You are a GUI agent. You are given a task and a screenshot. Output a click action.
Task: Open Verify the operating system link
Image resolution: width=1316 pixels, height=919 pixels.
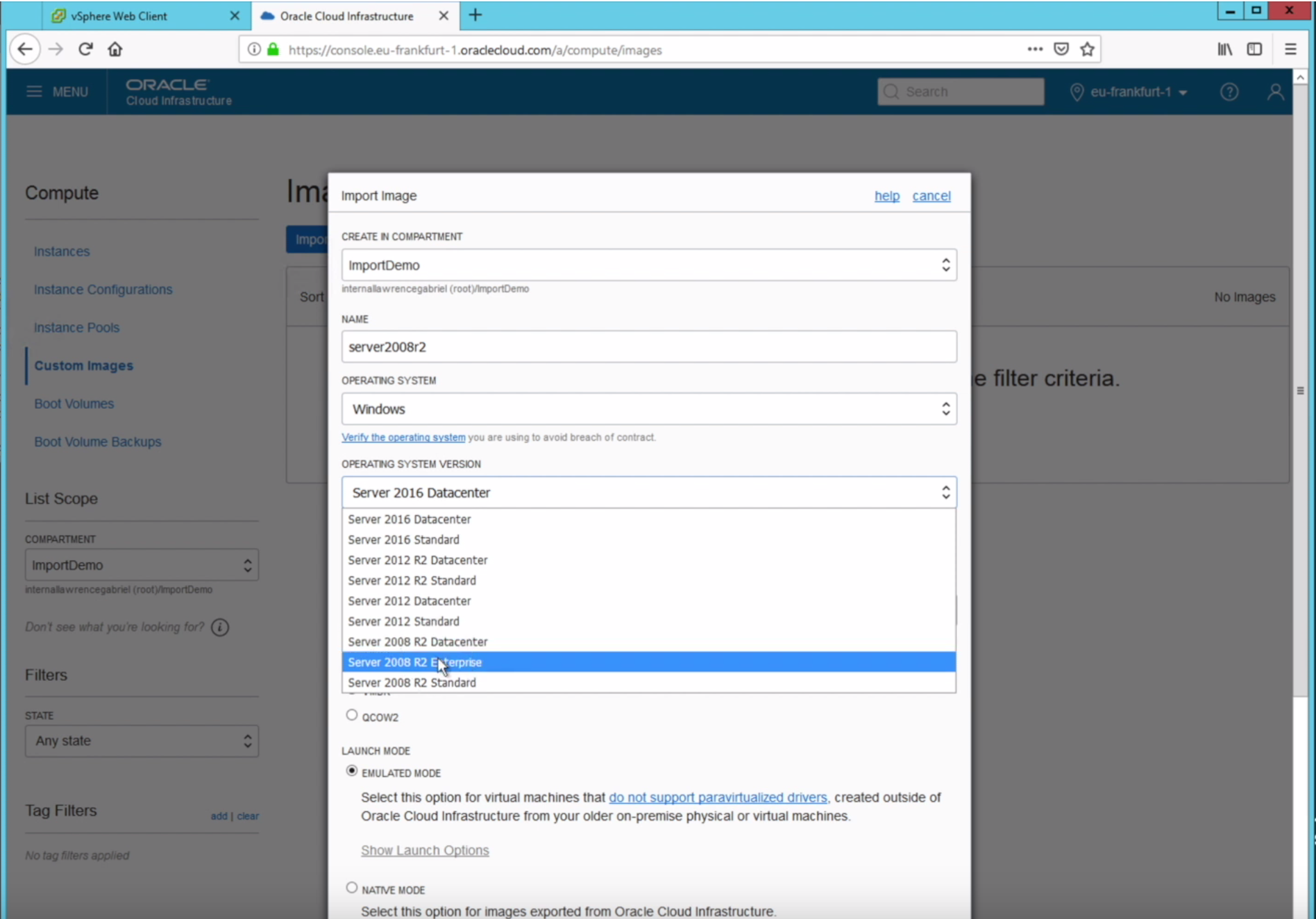click(403, 437)
